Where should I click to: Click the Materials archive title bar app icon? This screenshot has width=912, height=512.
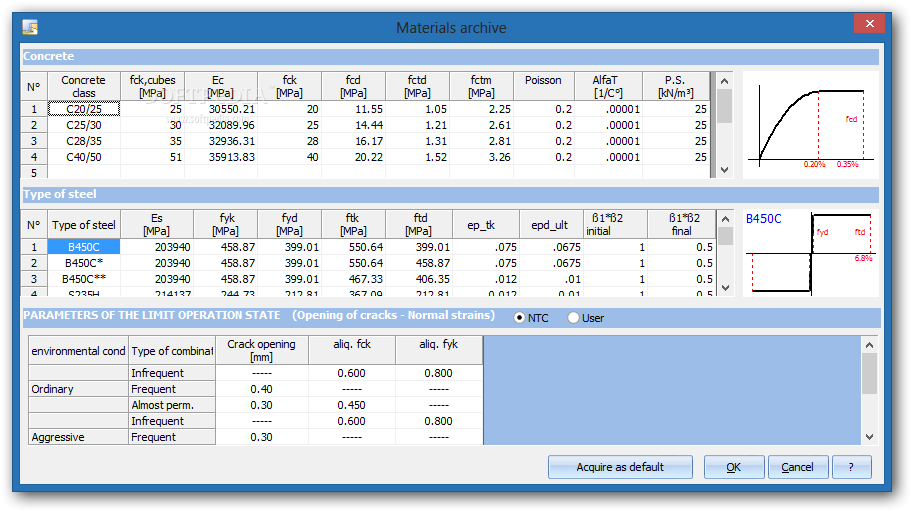click(x=30, y=27)
